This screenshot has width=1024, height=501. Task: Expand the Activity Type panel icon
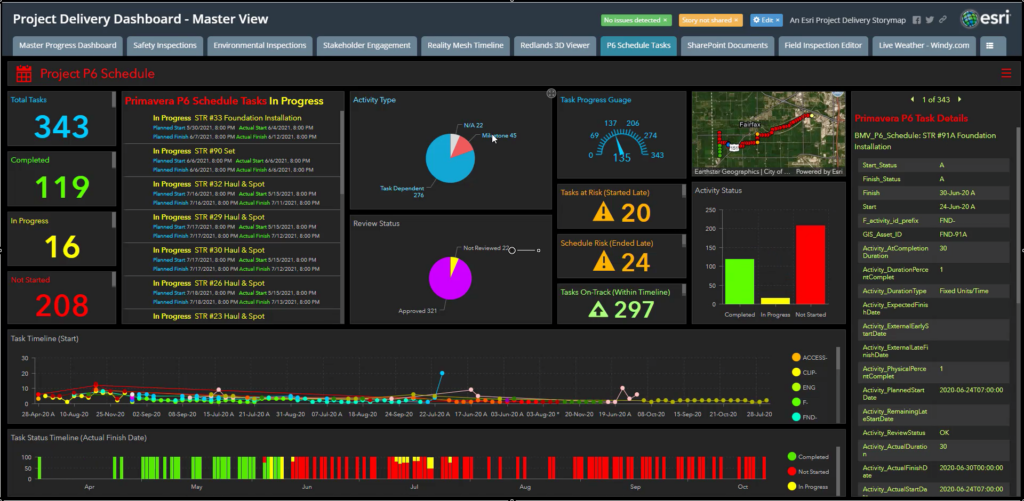click(551, 94)
